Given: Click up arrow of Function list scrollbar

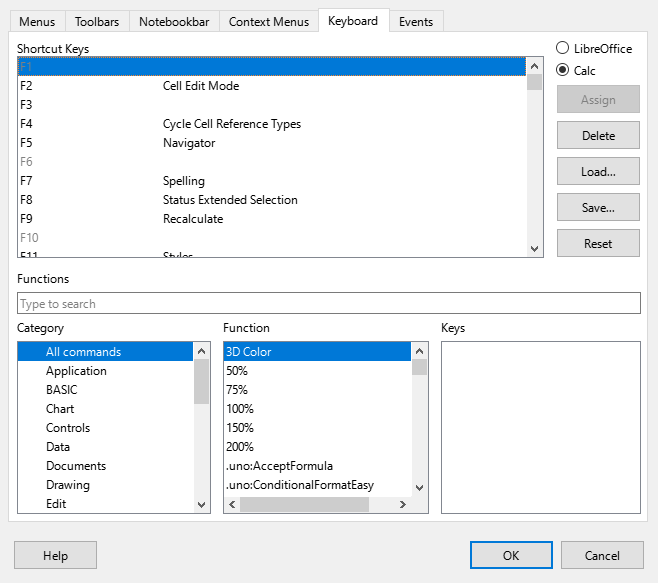Looking at the screenshot, I should click(419, 351).
